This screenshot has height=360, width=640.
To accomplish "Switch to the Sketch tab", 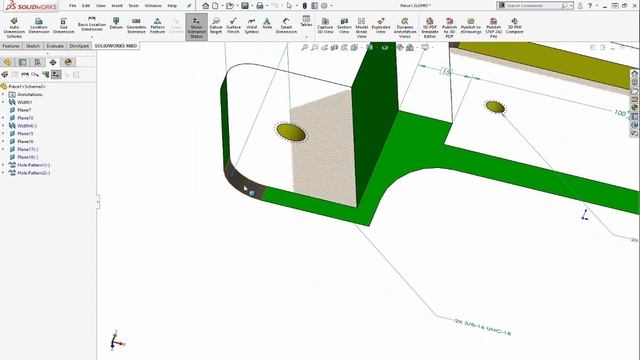I will (33, 46).
